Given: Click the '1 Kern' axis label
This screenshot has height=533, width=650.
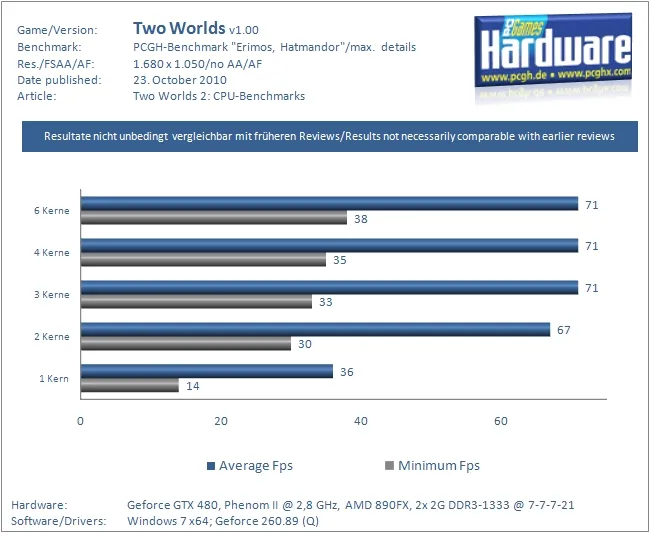Looking at the screenshot, I should click(54, 378).
